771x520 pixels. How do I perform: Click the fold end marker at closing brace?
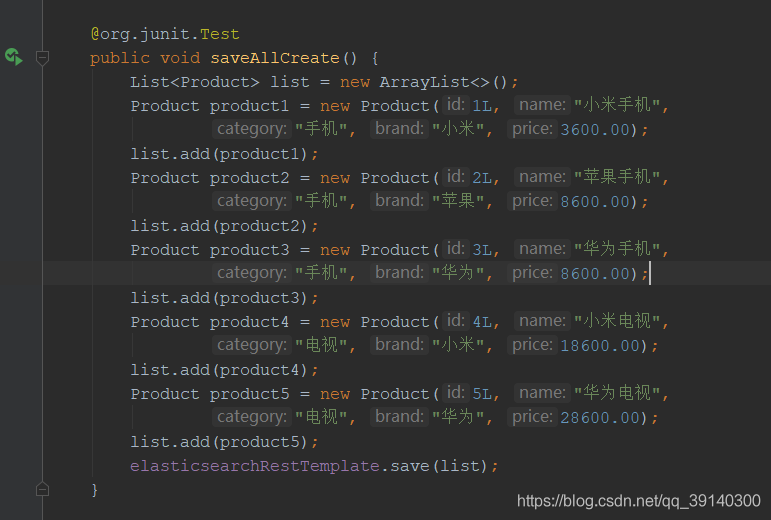[42, 490]
